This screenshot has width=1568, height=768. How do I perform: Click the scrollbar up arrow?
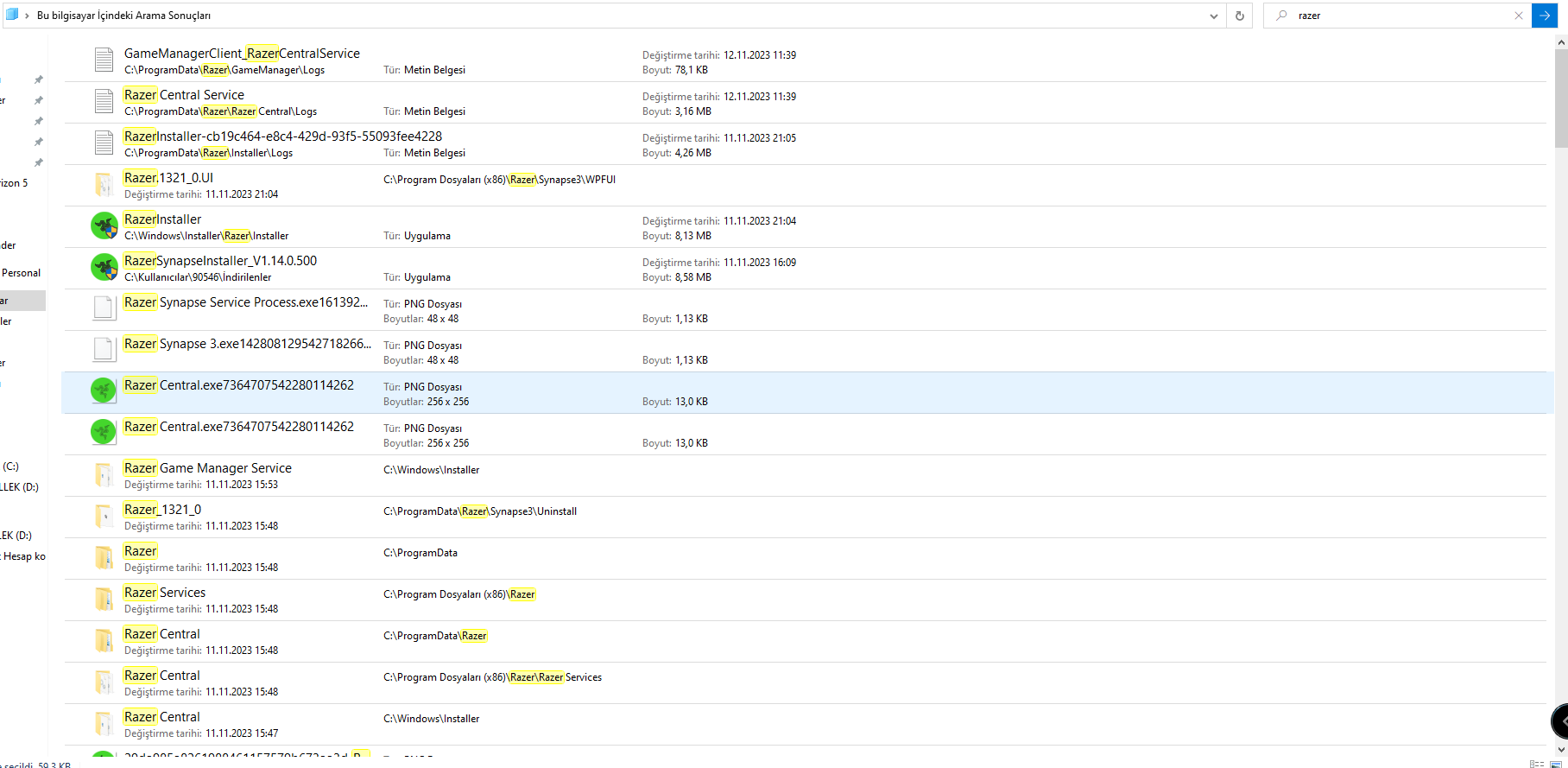point(1561,41)
